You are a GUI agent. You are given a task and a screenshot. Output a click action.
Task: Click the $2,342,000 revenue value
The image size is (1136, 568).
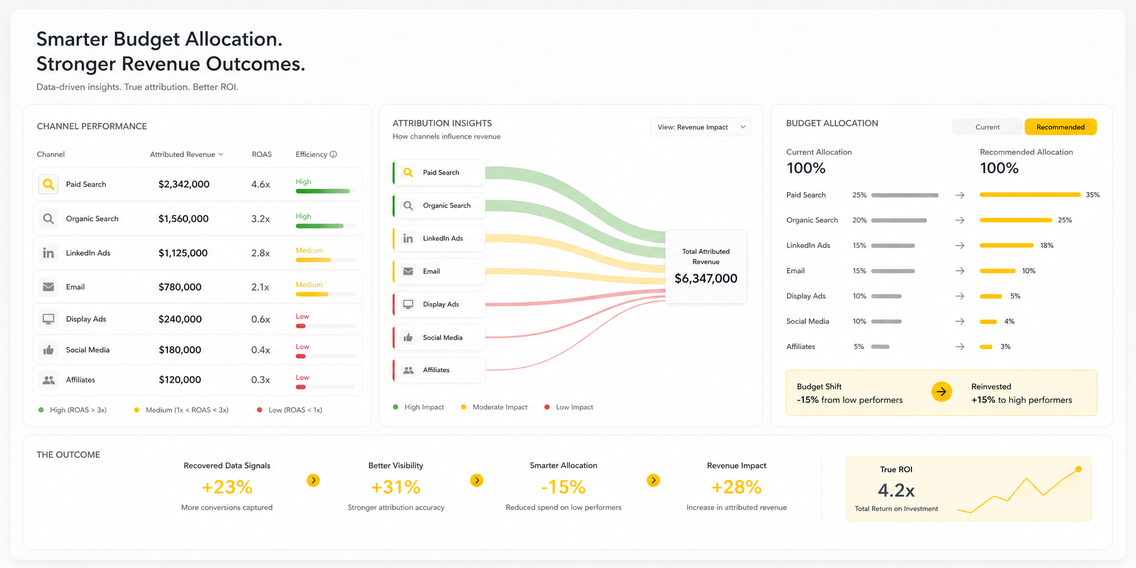tap(184, 185)
